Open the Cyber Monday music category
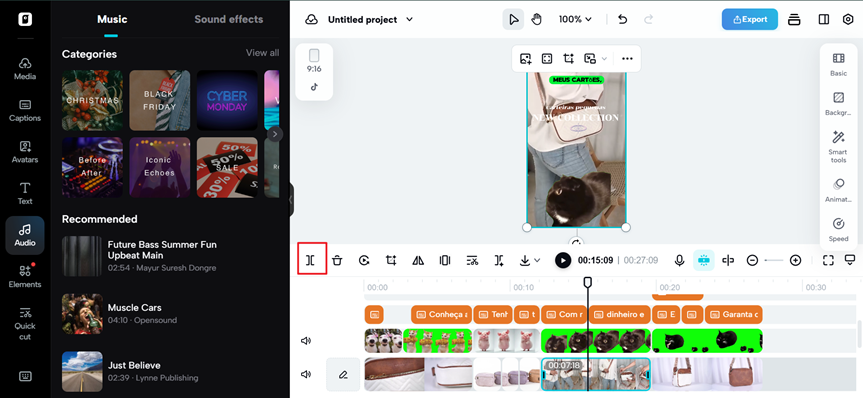 click(x=227, y=100)
